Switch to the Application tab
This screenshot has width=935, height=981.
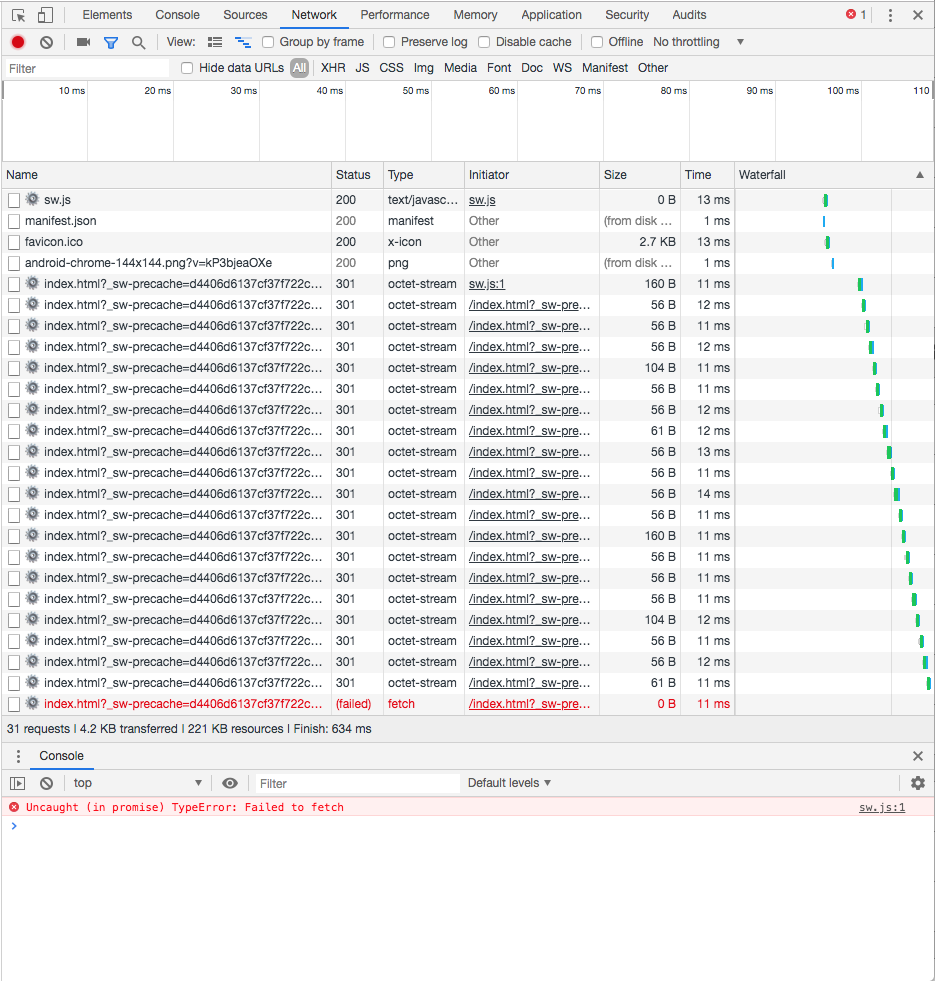551,14
